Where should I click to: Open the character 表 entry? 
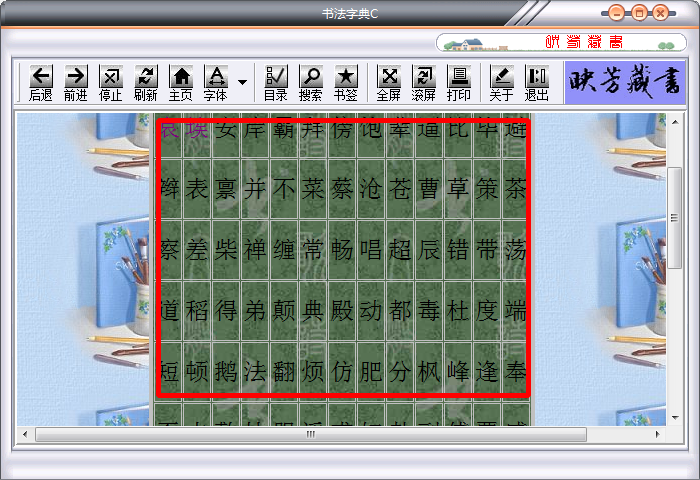coord(197,189)
